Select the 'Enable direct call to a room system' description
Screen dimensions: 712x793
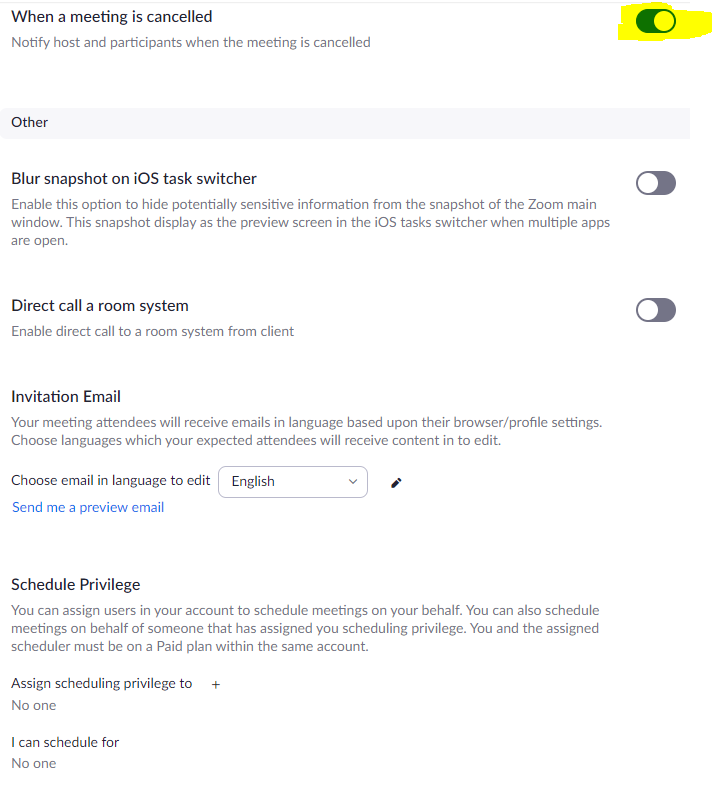pyautogui.click(x=152, y=331)
